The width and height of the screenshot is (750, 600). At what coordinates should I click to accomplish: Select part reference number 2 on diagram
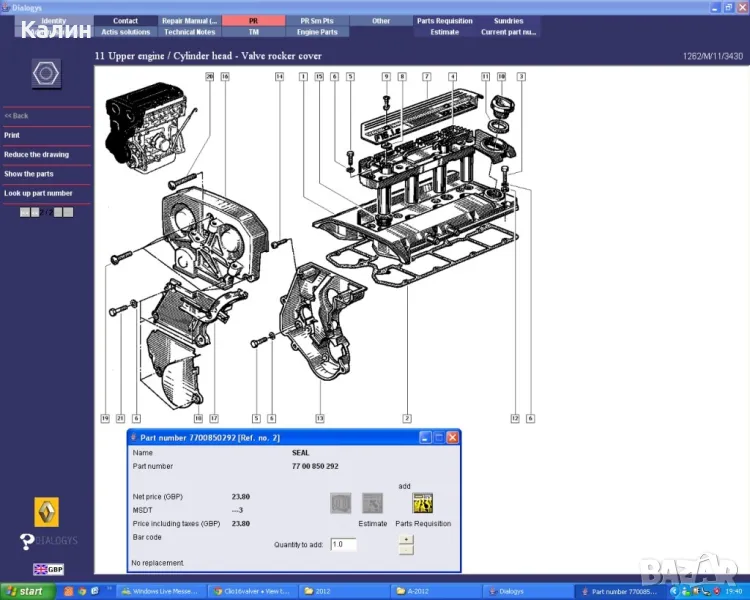[x=407, y=418]
